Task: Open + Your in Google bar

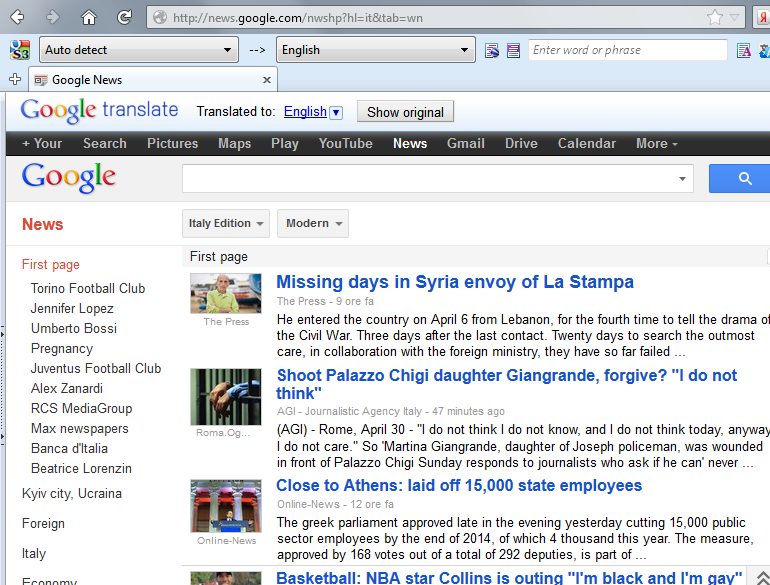Action: pyautogui.click(x=42, y=143)
